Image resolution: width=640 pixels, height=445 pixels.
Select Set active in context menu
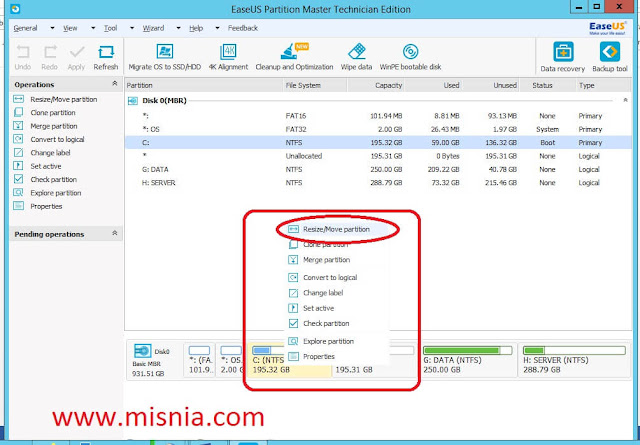coord(311,308)
